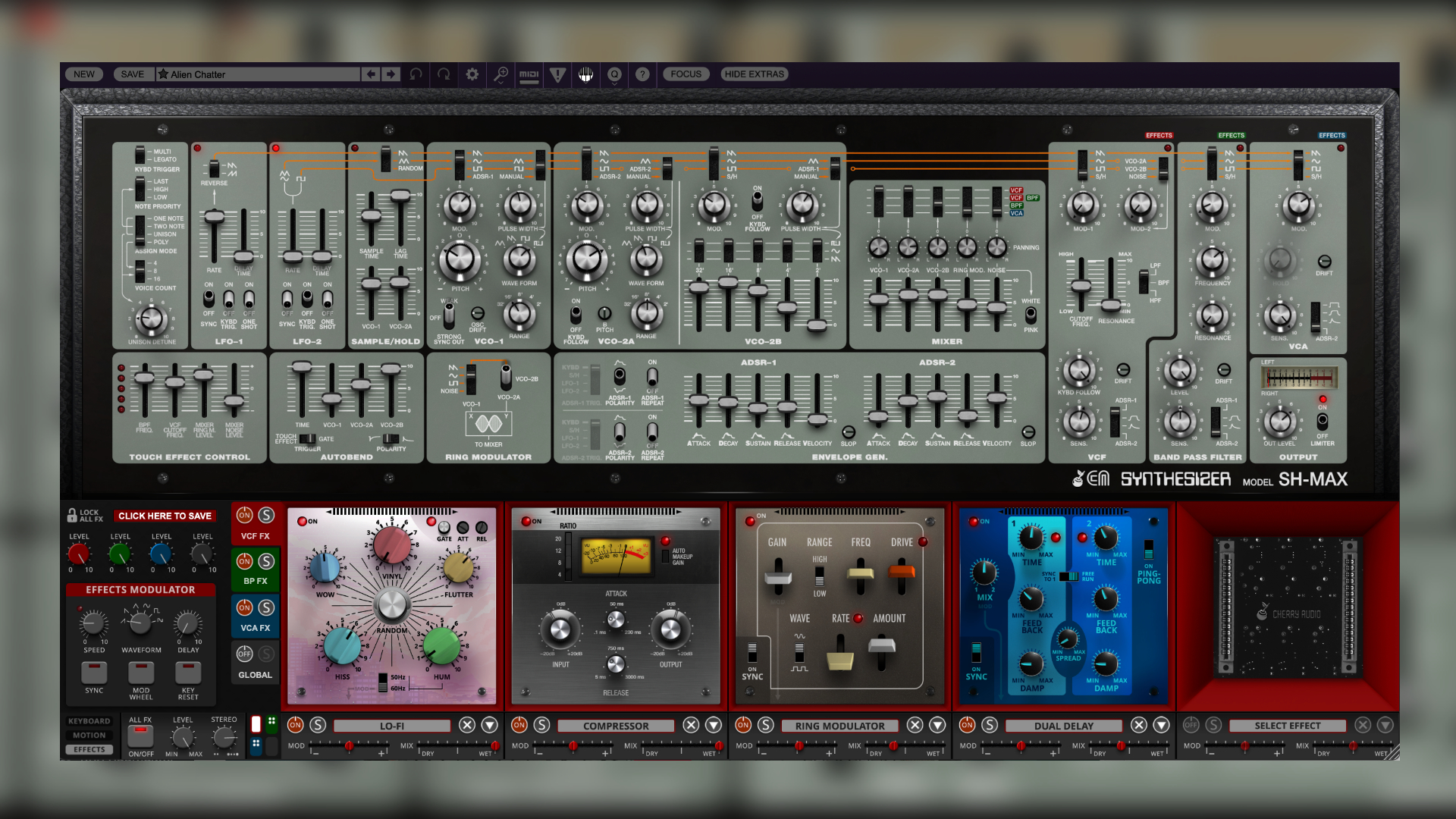This screenshot has height=819, width=1456.
Task: Open the MIDI mapping icon
Action: (x=529, y=74)
